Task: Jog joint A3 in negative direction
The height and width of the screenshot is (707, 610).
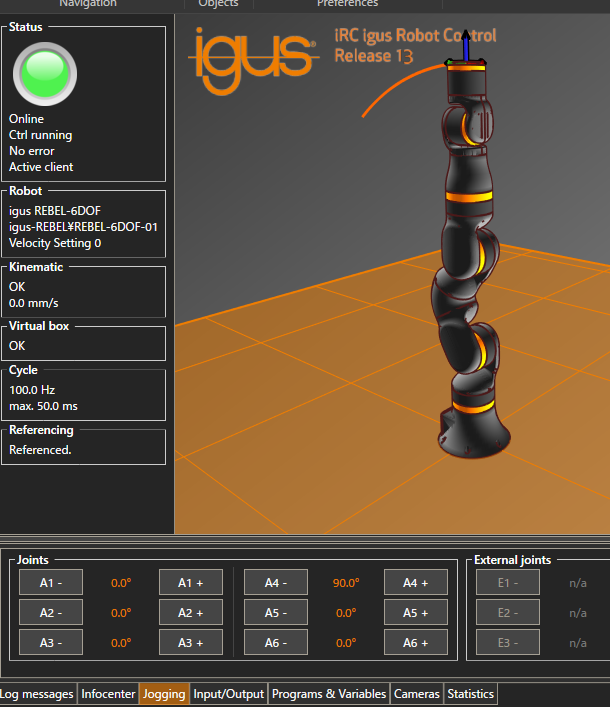Action: pos(51,643)
